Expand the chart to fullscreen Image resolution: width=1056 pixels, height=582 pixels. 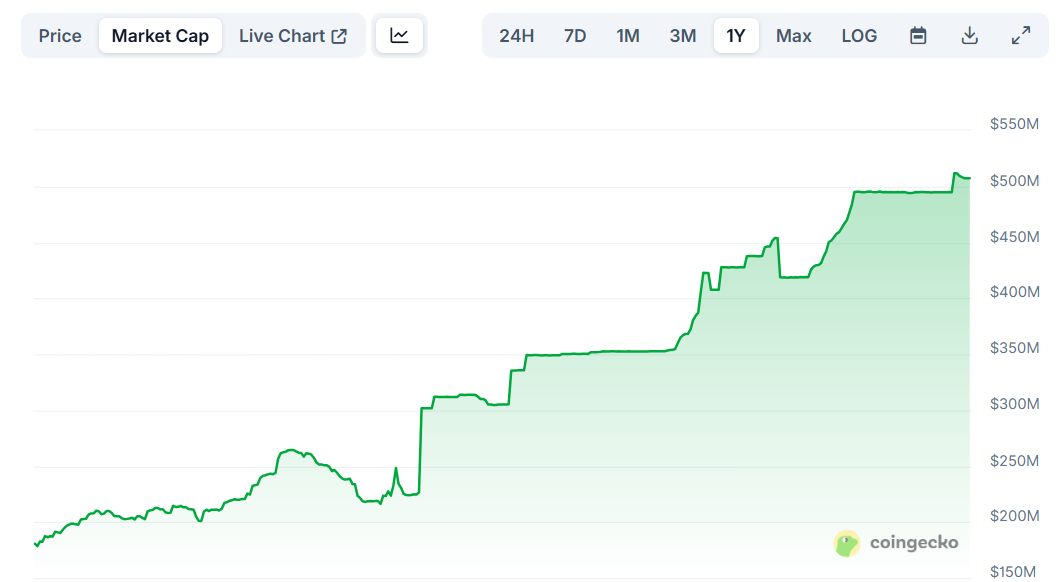[x=1020, y=35]
